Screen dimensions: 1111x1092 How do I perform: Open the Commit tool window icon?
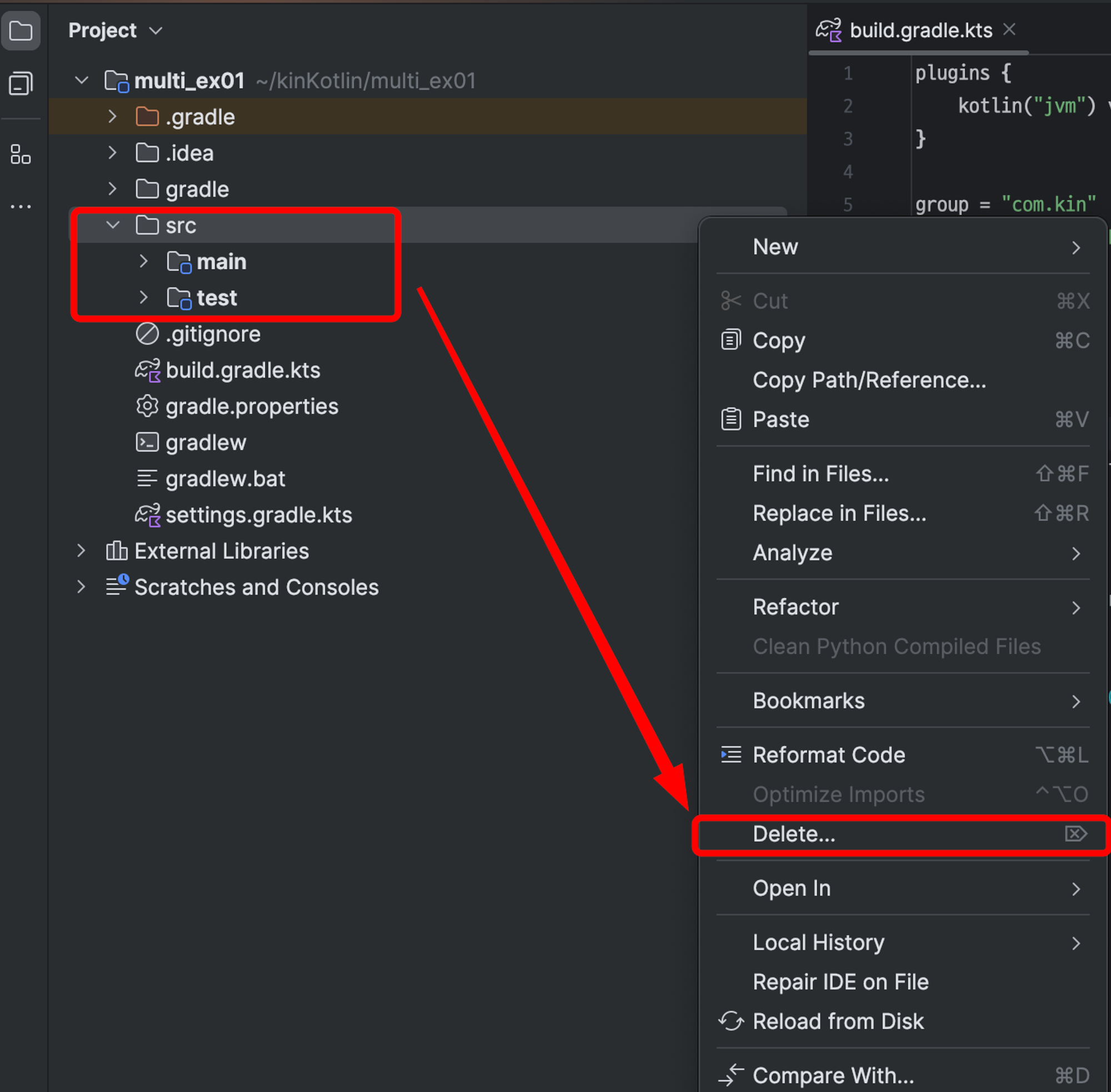pyautogui.click(x=21, y=84)
